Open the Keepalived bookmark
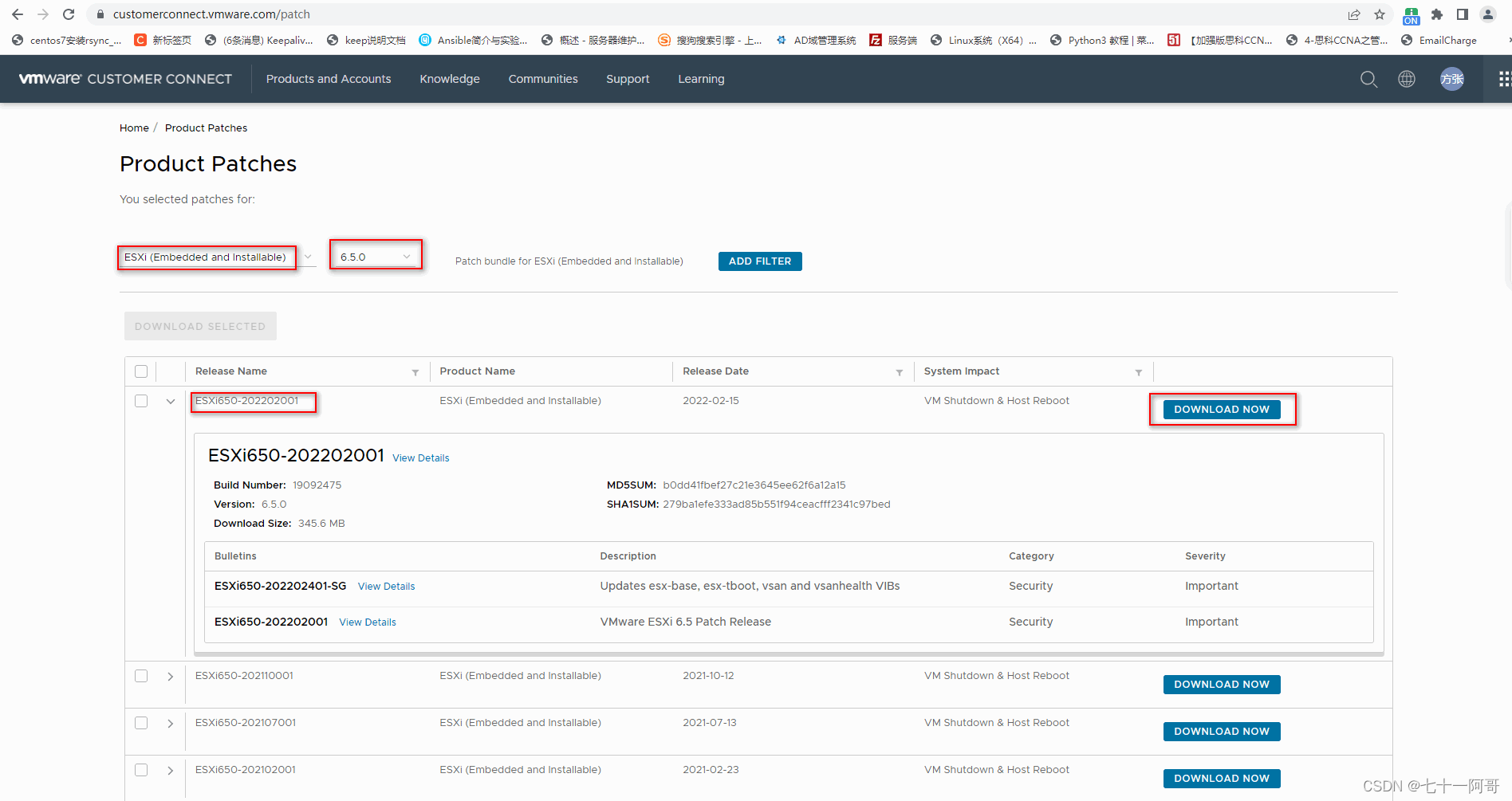The height and width of the screenshot is (801, 1512). pos(259,40)
